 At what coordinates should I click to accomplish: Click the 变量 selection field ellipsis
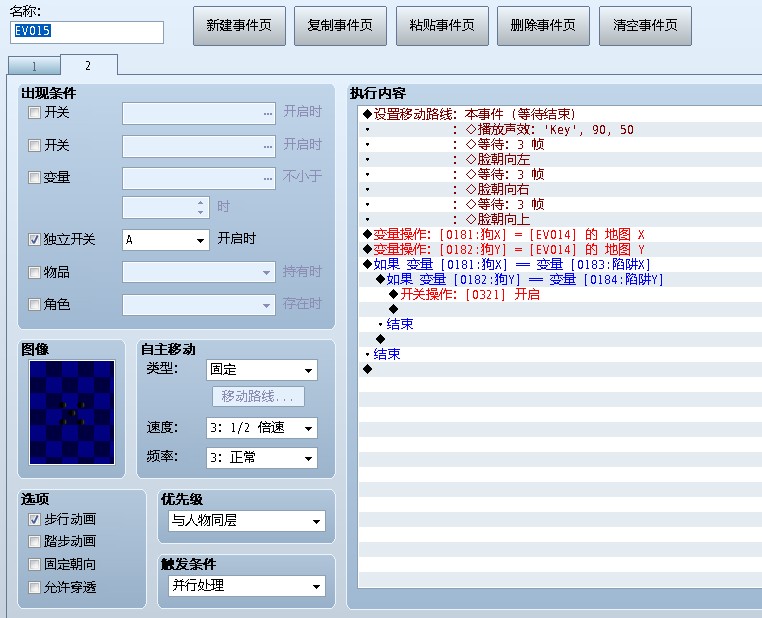pyautogui.click(x=268, y=179)
